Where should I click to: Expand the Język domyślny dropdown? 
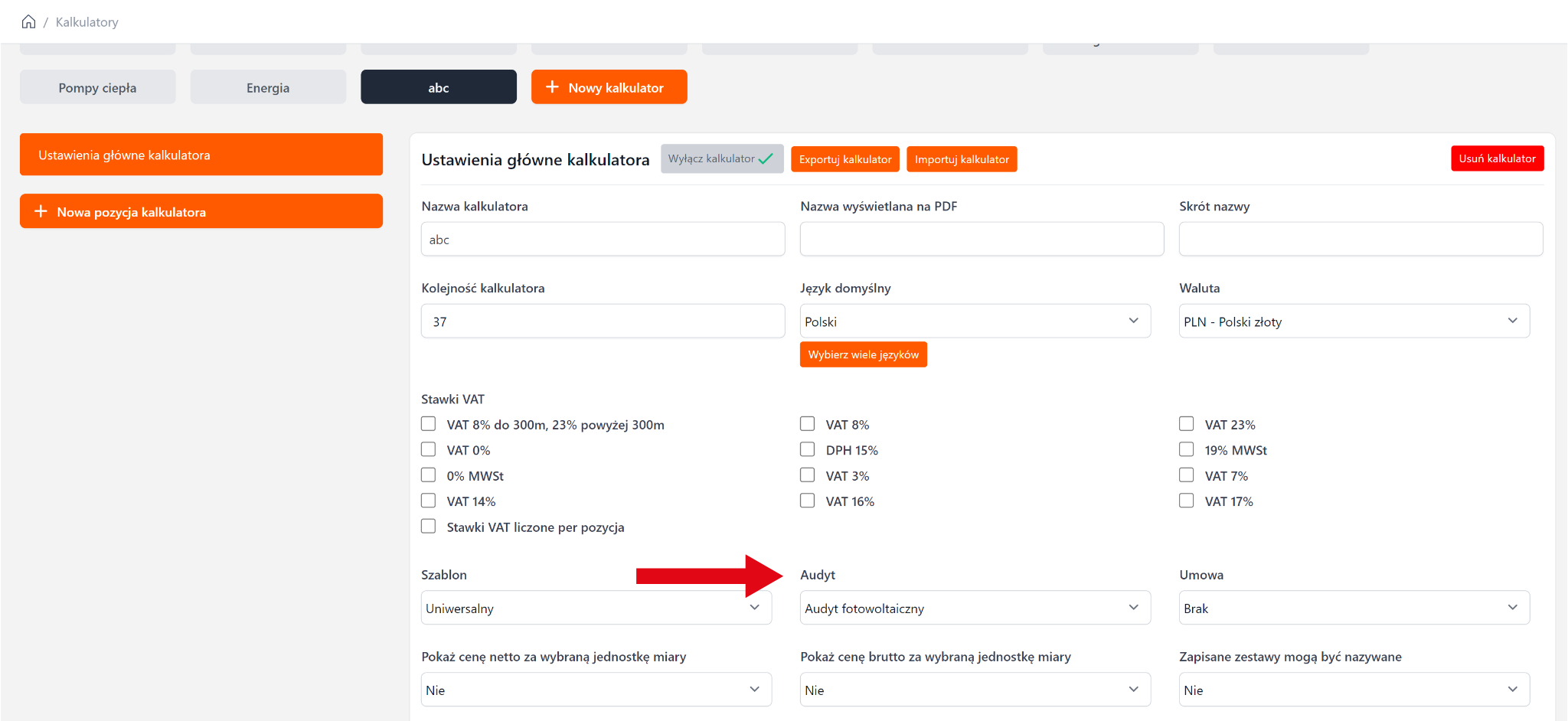point(975,321)
